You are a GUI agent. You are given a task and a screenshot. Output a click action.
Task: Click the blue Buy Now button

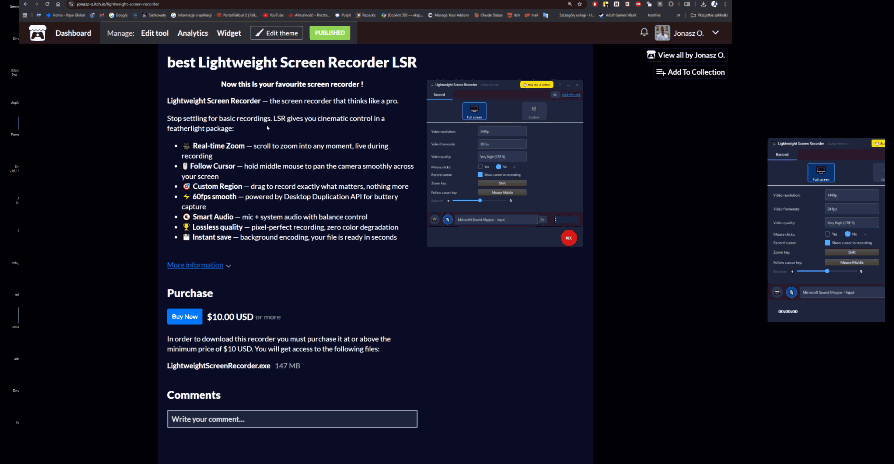coord(185,316)
